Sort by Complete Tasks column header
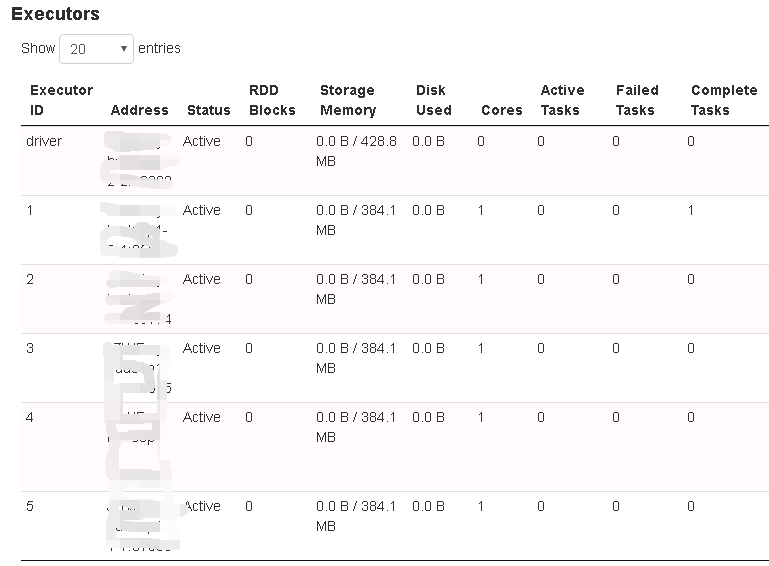This screenshot has width=769, height=566. coord(724,100)
